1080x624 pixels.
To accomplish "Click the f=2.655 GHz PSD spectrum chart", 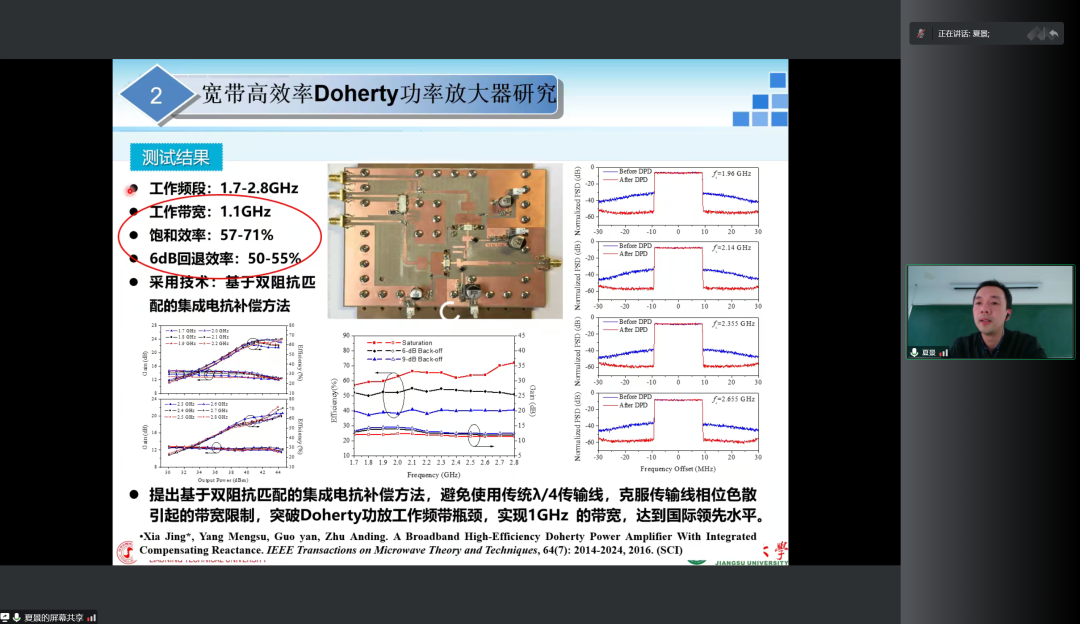I will [x=675, y=427].
